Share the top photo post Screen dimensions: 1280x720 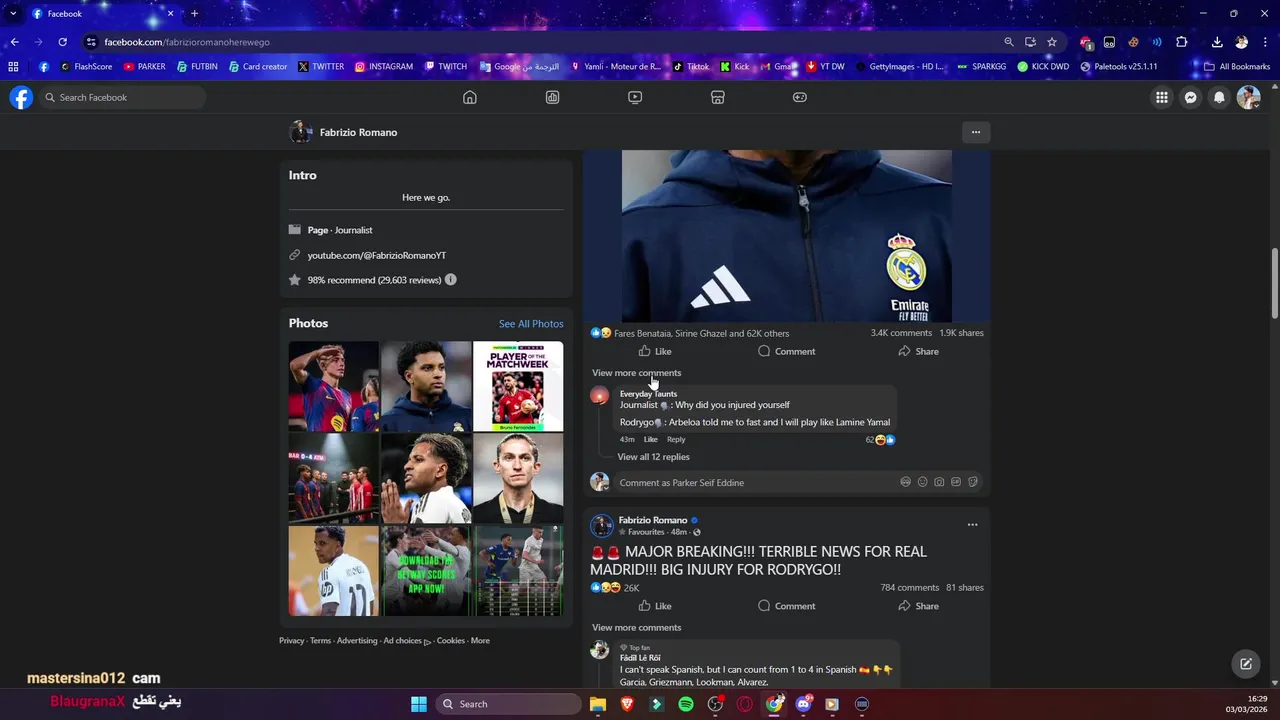[x=918, y=351]
